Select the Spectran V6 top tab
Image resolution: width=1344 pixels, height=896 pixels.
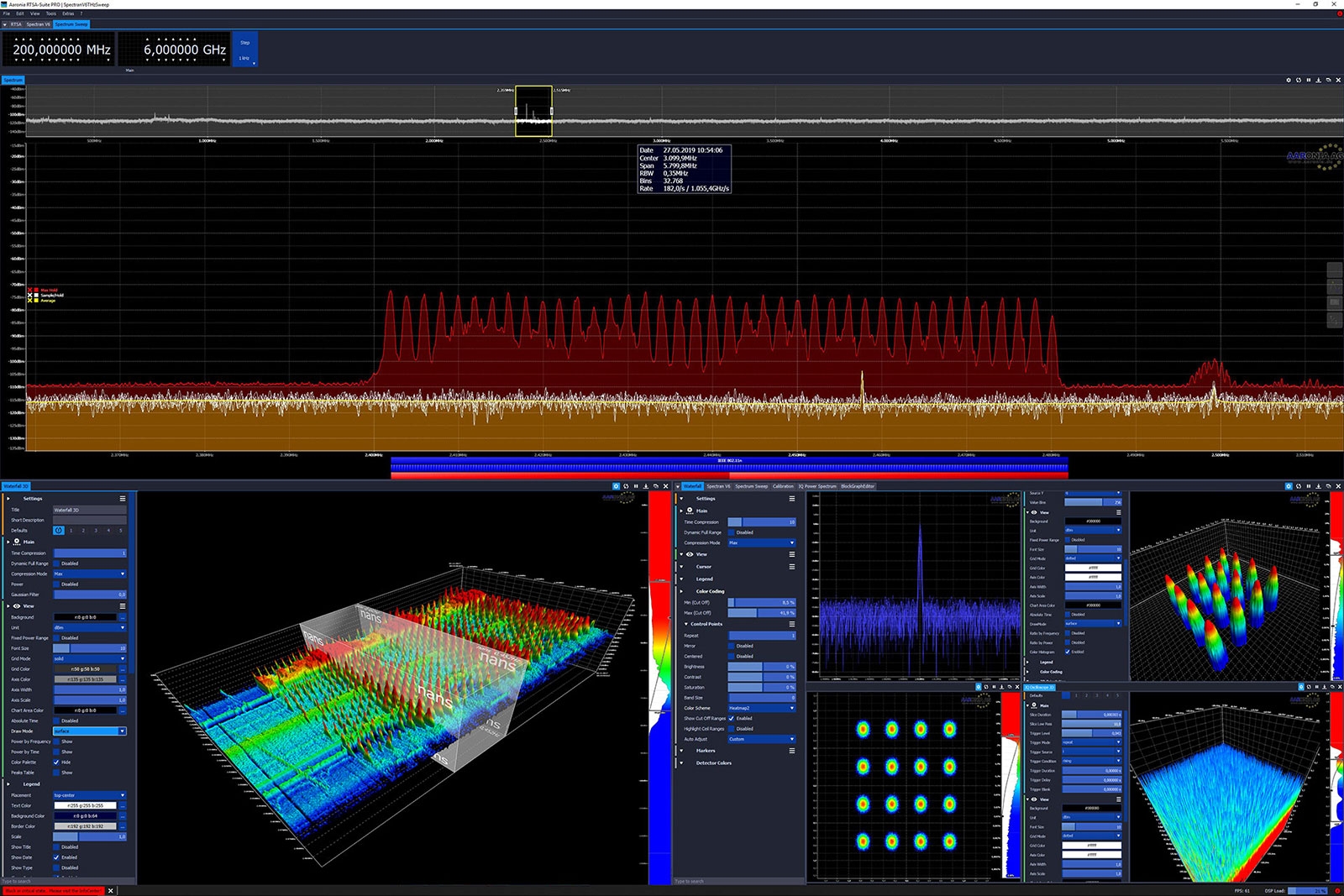tap(39, 24)
